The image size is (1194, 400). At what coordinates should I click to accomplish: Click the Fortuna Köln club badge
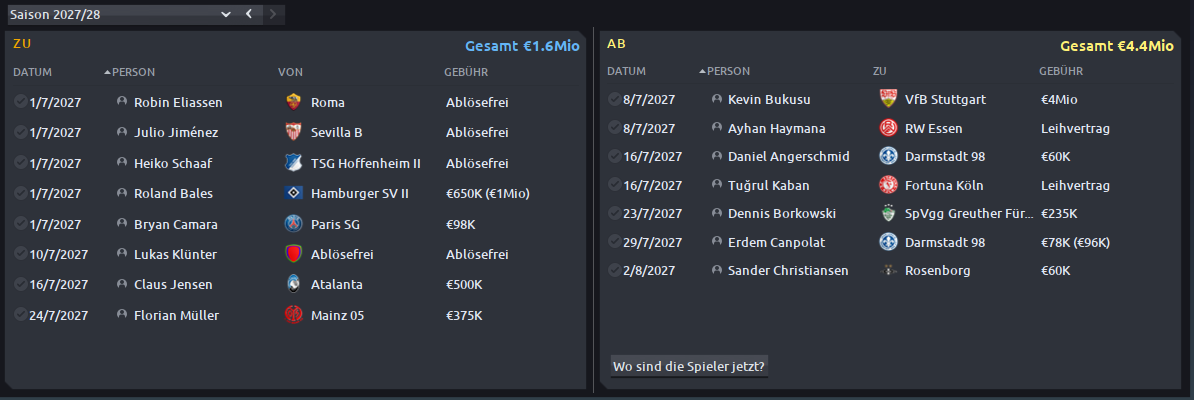(x=888, y=185)
